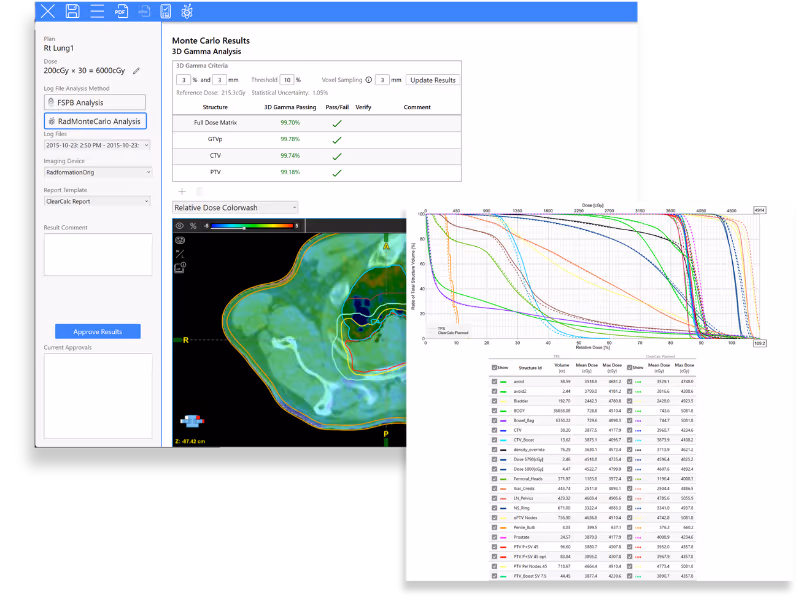Image resolution: width=800 pixels, height=600 pixels.
Task: Select the window/level icon beside the CT image
Action: [180, 254]
